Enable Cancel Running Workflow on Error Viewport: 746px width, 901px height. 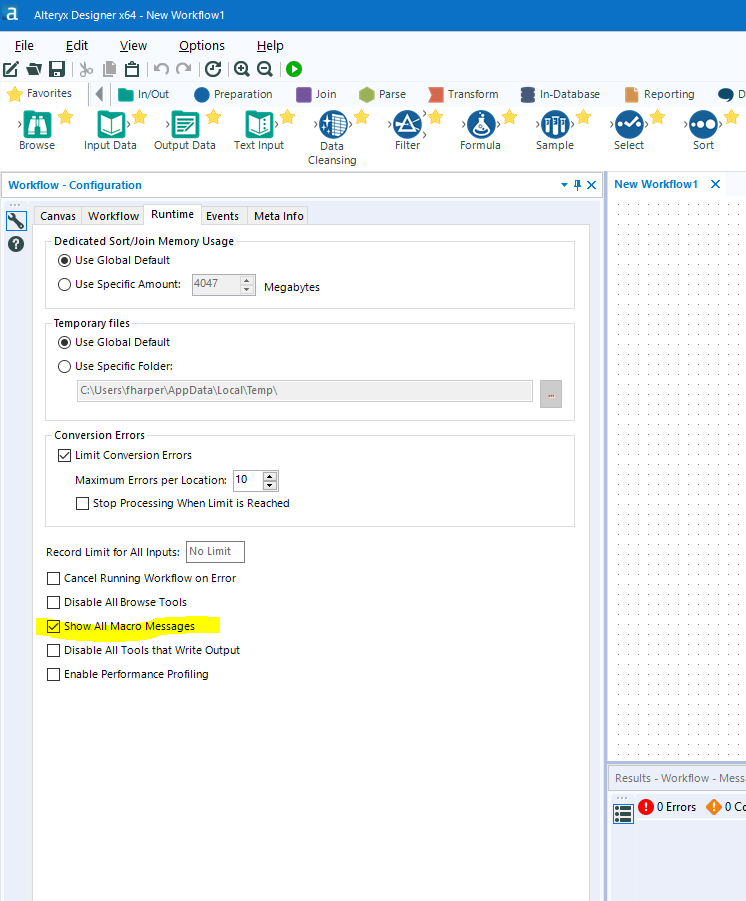(53, 578)
